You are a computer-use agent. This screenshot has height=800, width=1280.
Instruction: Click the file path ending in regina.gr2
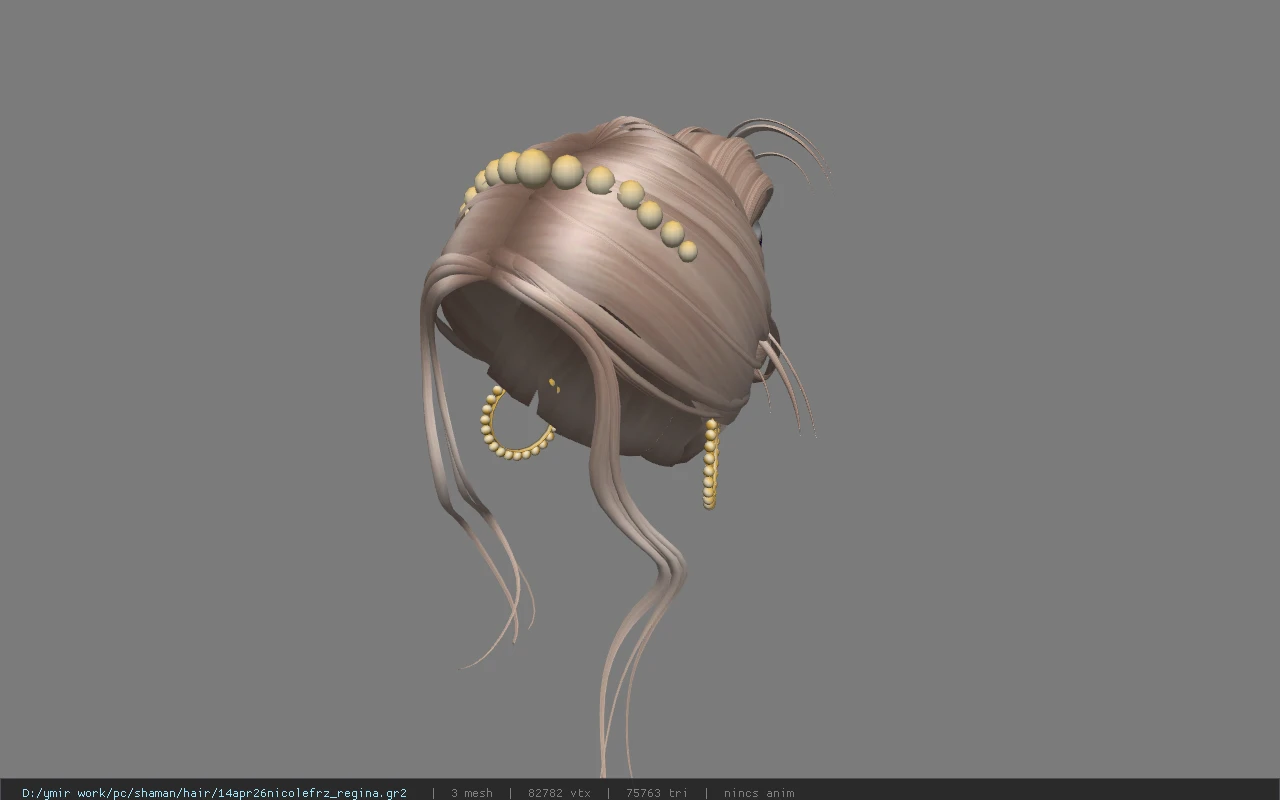[214, 793]
